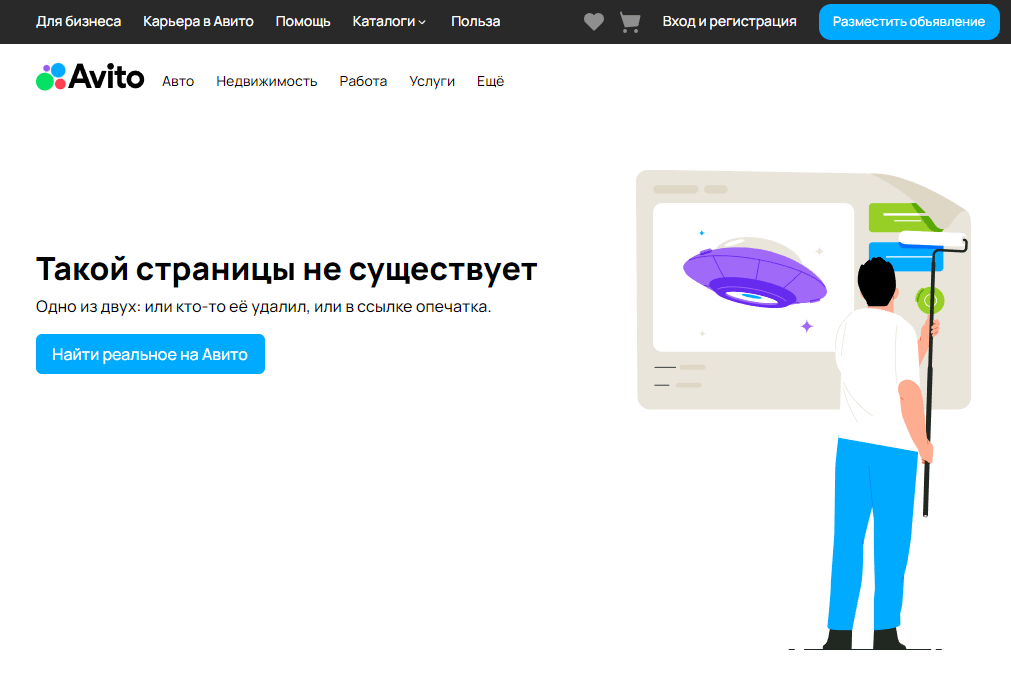1011x684 pixels.
Task: Click Разместить объявление button
Action: pyautogui.click(x=908, y=22)
